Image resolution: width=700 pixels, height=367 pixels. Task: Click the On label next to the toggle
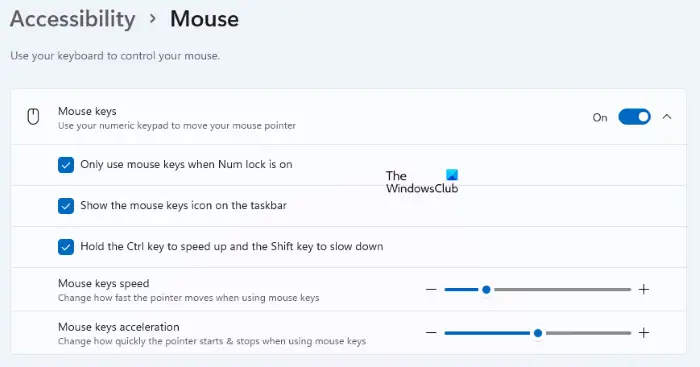[x=600, y=117]
